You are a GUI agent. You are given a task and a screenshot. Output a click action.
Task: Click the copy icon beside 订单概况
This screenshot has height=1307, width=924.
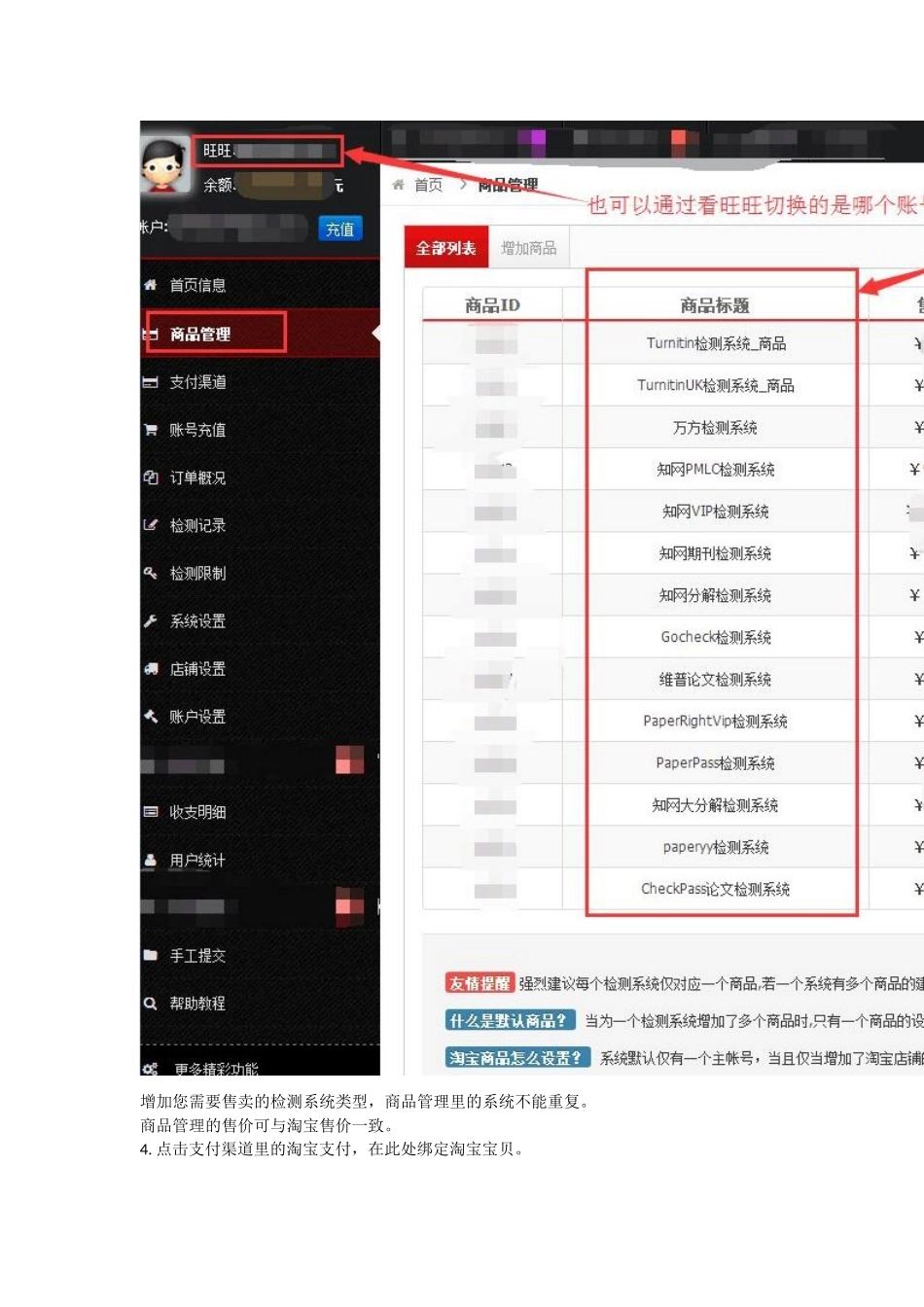pos(150,477)
